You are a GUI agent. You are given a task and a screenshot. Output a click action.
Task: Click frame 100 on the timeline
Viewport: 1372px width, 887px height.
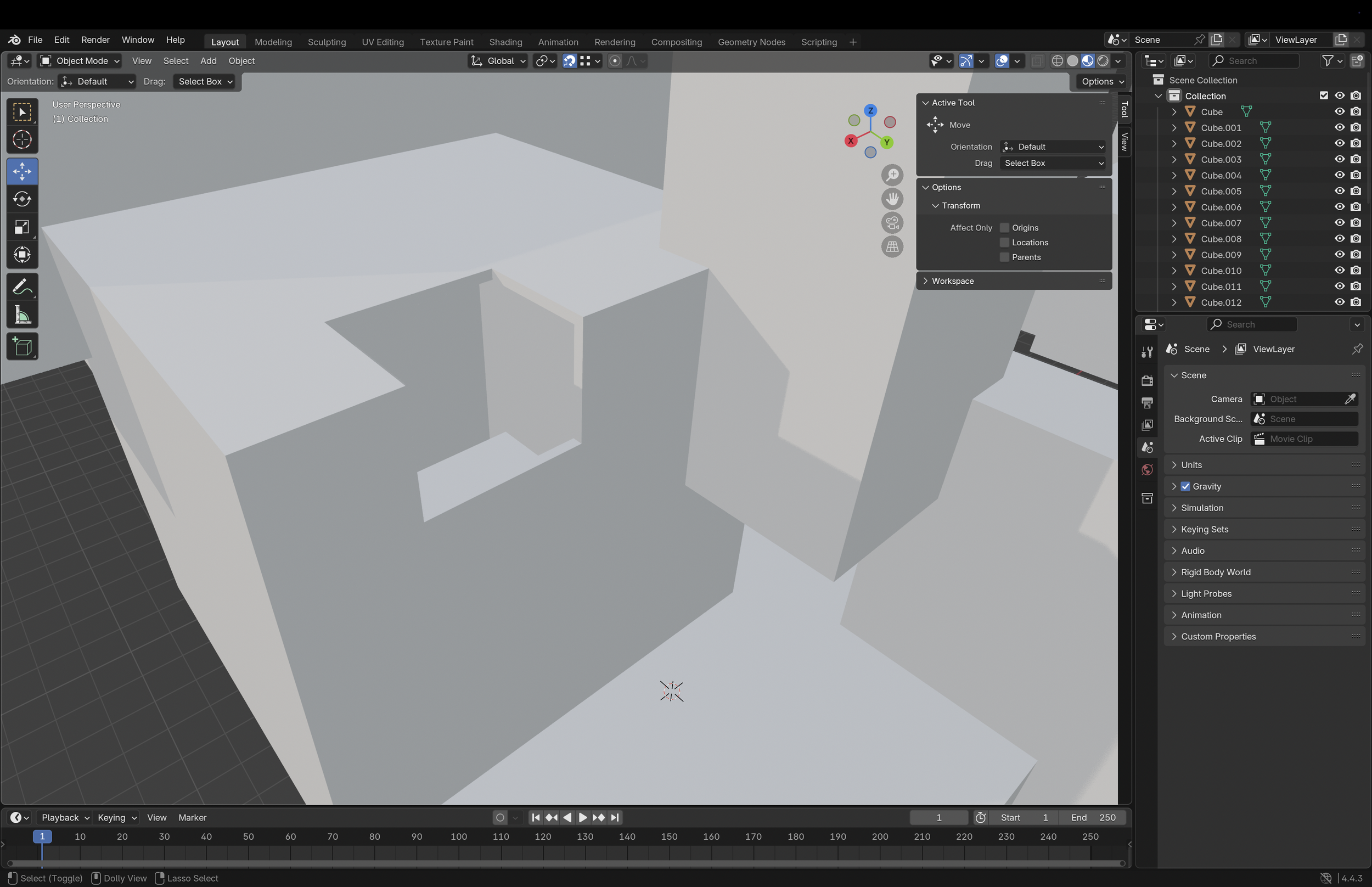point(459,837)
